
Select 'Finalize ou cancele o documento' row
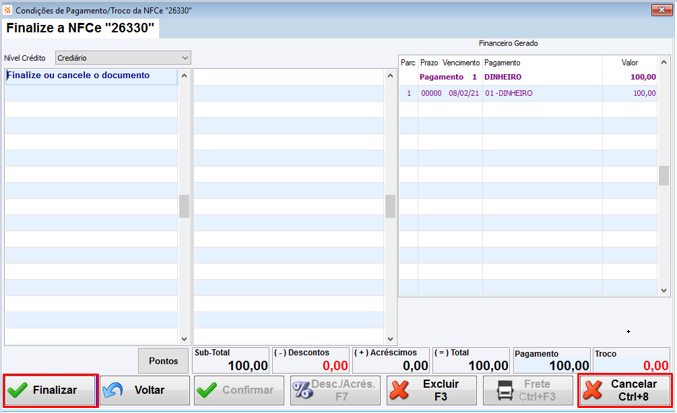point(91,76)
